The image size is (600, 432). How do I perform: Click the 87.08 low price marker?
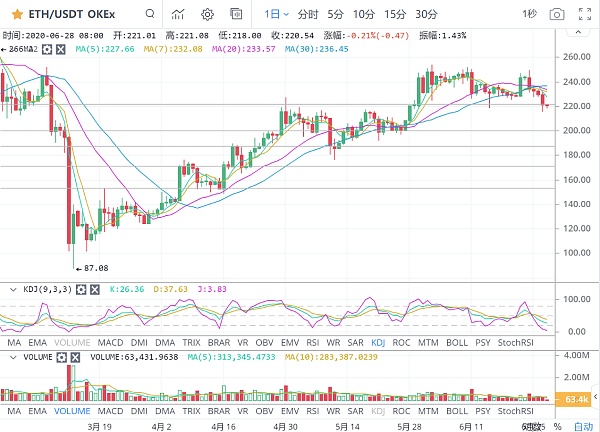(x=96, y=268)
